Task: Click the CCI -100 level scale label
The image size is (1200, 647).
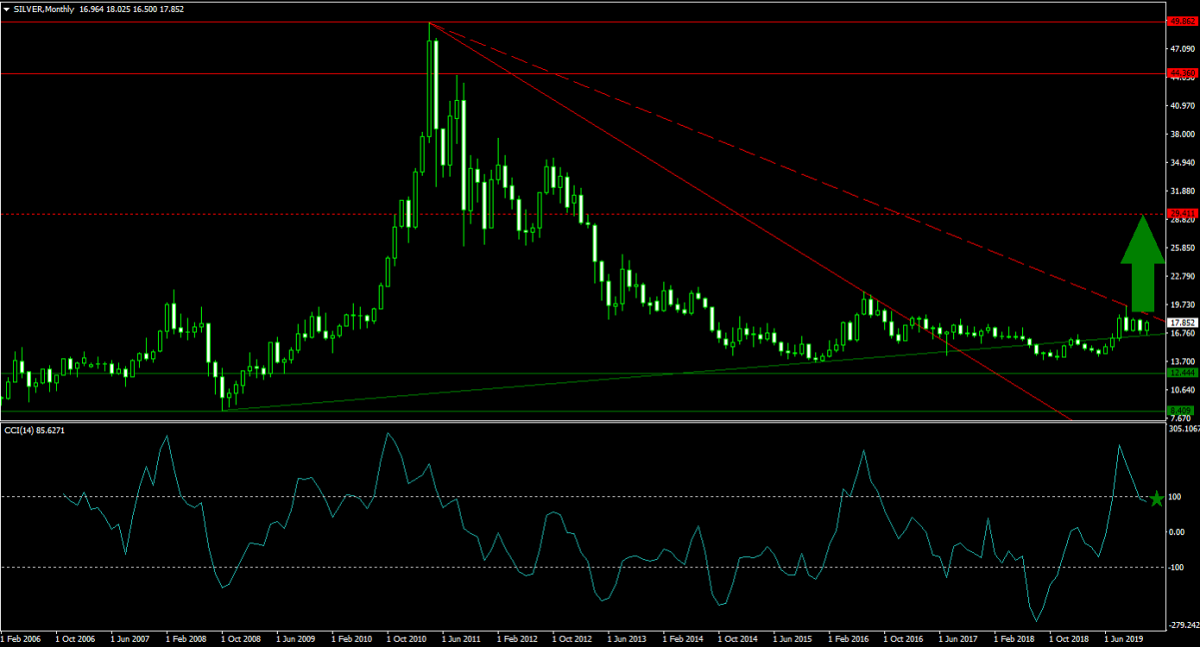Action: pyautogui.click(x=1177, y=567)
